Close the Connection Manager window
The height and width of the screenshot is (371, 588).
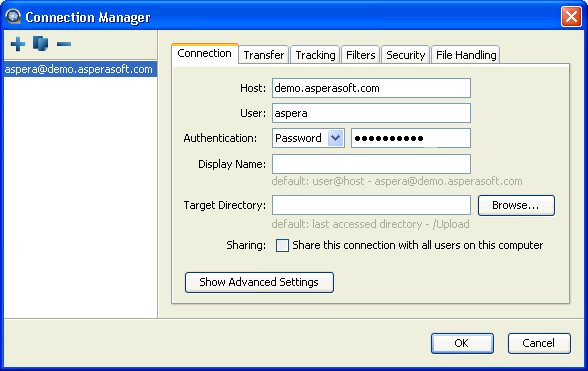coord(571,17)
